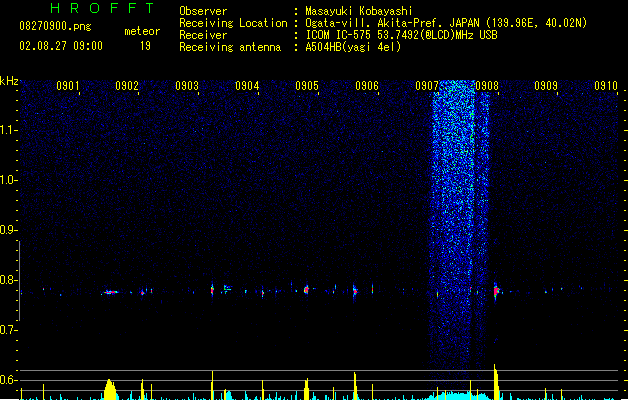
Task: Click the Observer field label
Action: (x=203, y=11)
